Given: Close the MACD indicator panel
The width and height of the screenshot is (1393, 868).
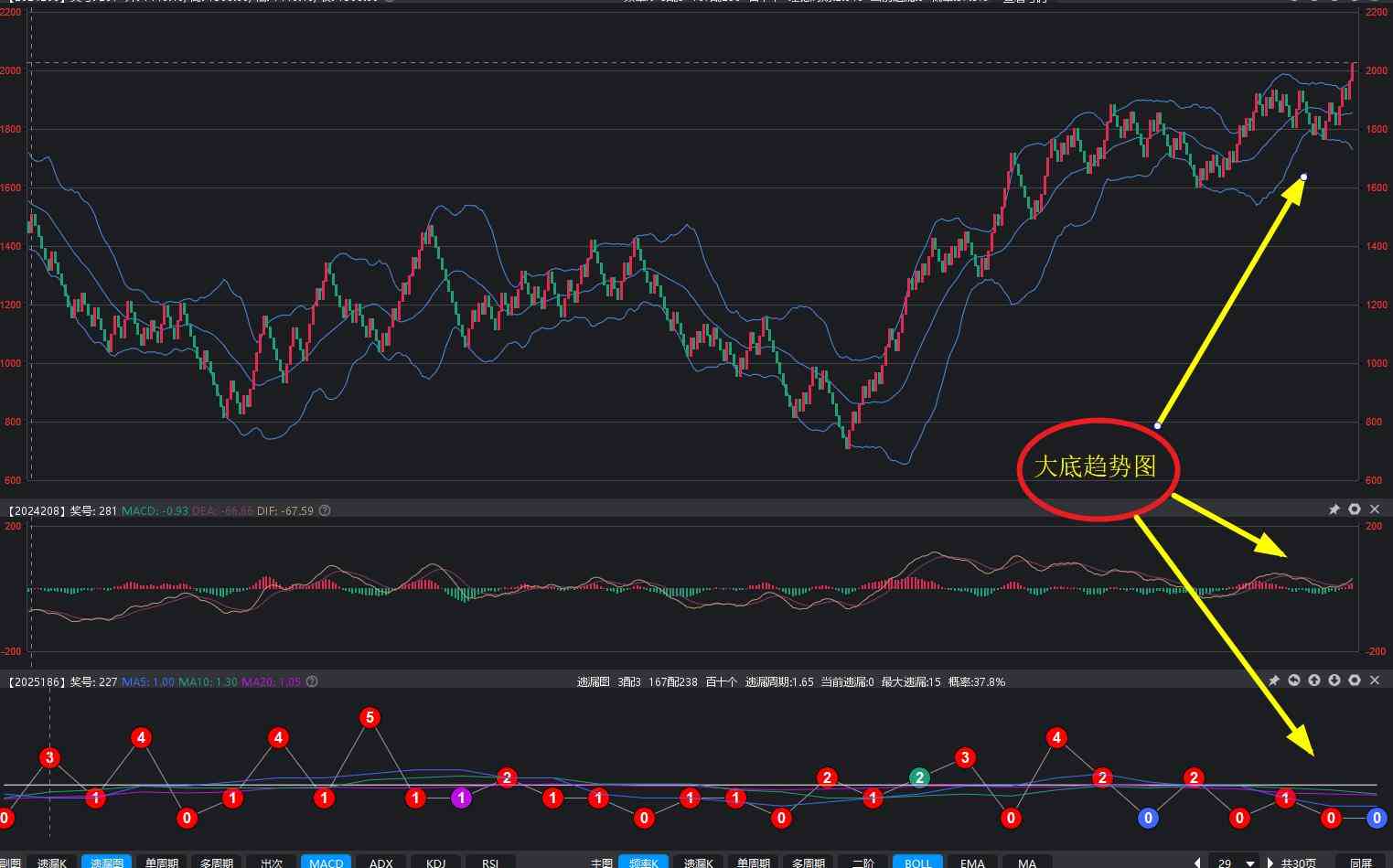Looking at the screenshot, I should (x=1375, y=509).
